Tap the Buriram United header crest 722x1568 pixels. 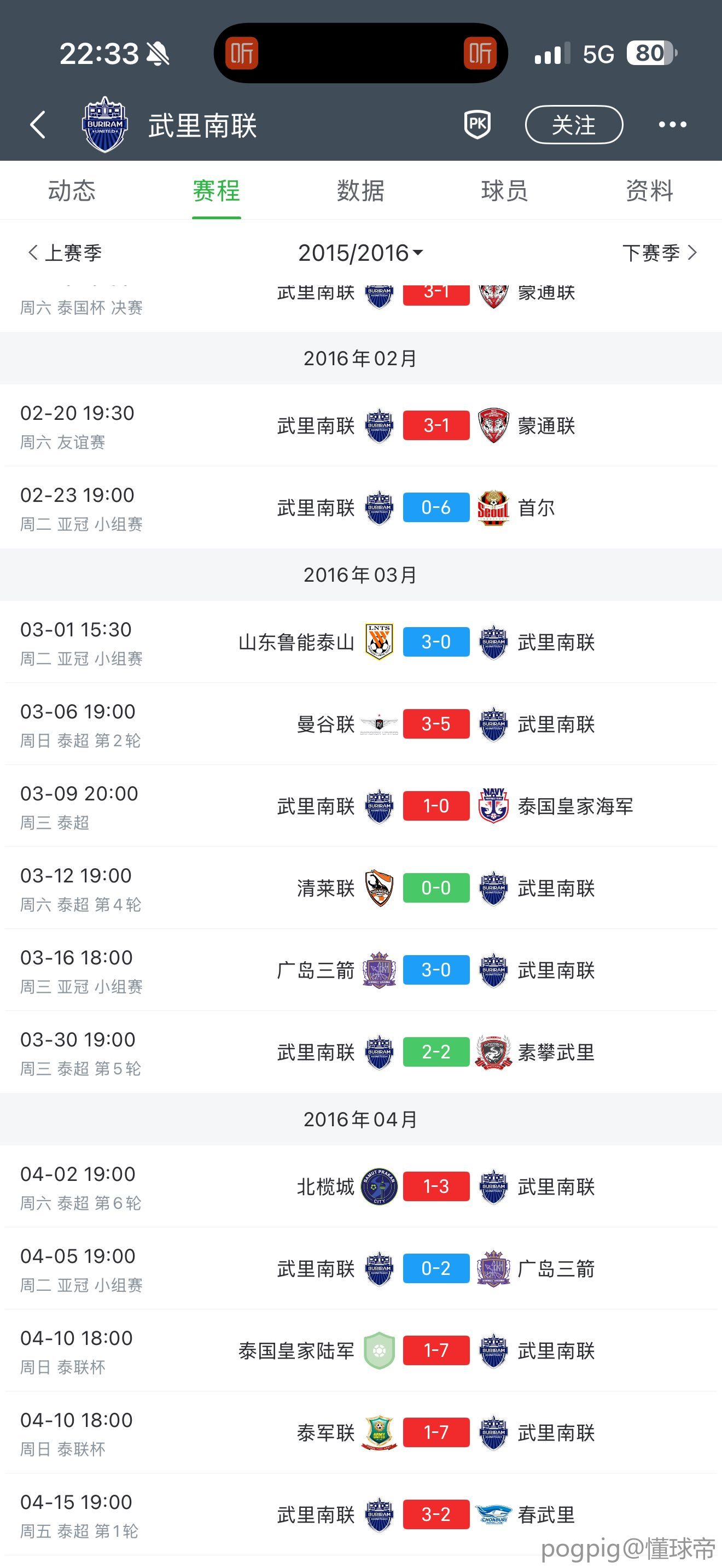point(104,125)
